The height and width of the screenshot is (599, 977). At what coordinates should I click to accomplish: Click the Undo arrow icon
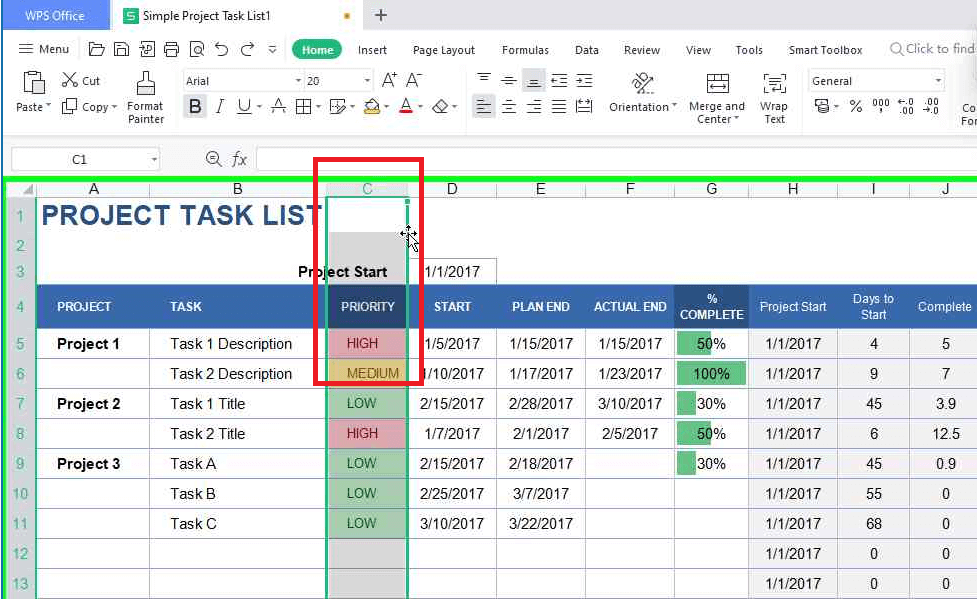click(x=222, y=49)
